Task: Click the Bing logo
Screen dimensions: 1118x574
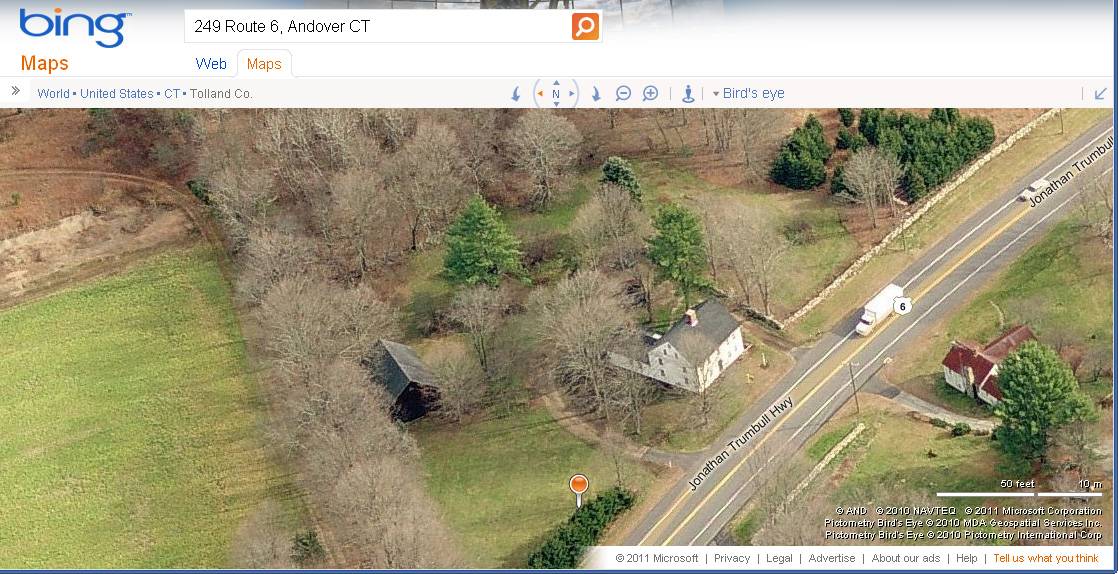Action: tap(75, 28)
